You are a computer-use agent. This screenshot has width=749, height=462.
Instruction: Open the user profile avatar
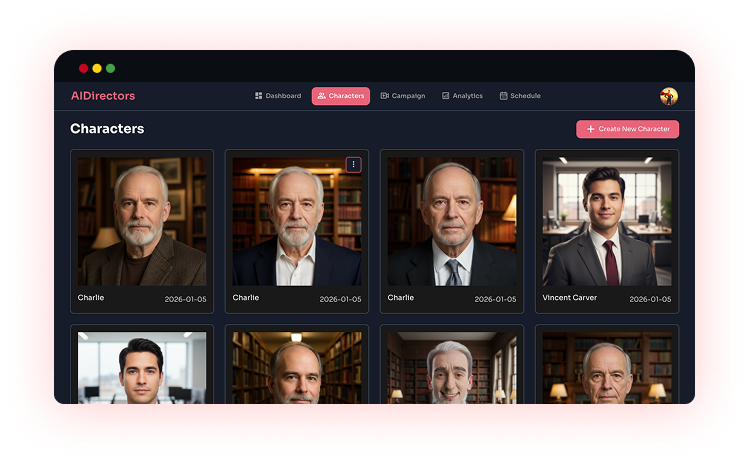pos(669,96)
